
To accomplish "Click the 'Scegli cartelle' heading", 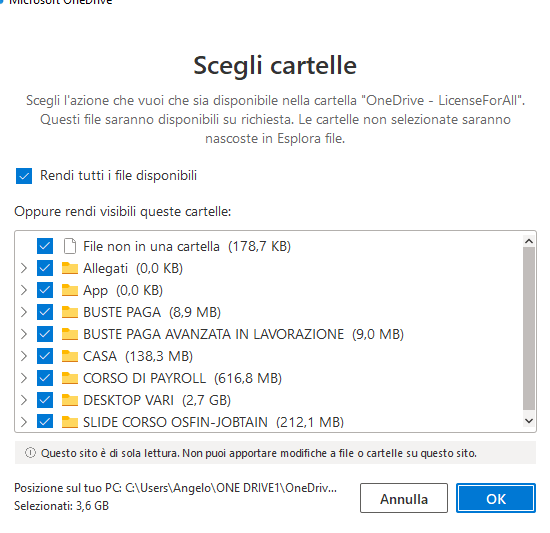I will click(275, 66).
